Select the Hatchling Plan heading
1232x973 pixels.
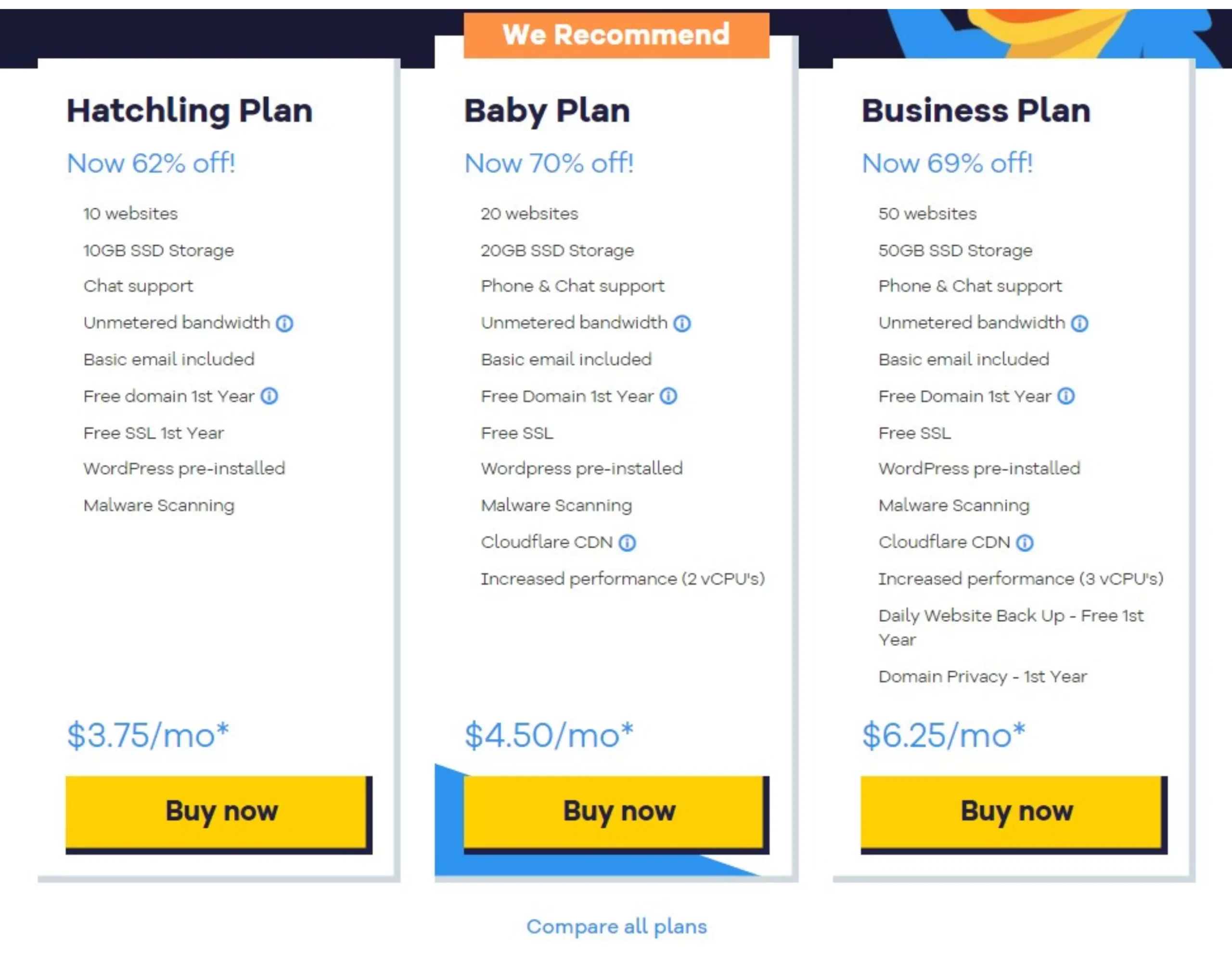[190, 111]
